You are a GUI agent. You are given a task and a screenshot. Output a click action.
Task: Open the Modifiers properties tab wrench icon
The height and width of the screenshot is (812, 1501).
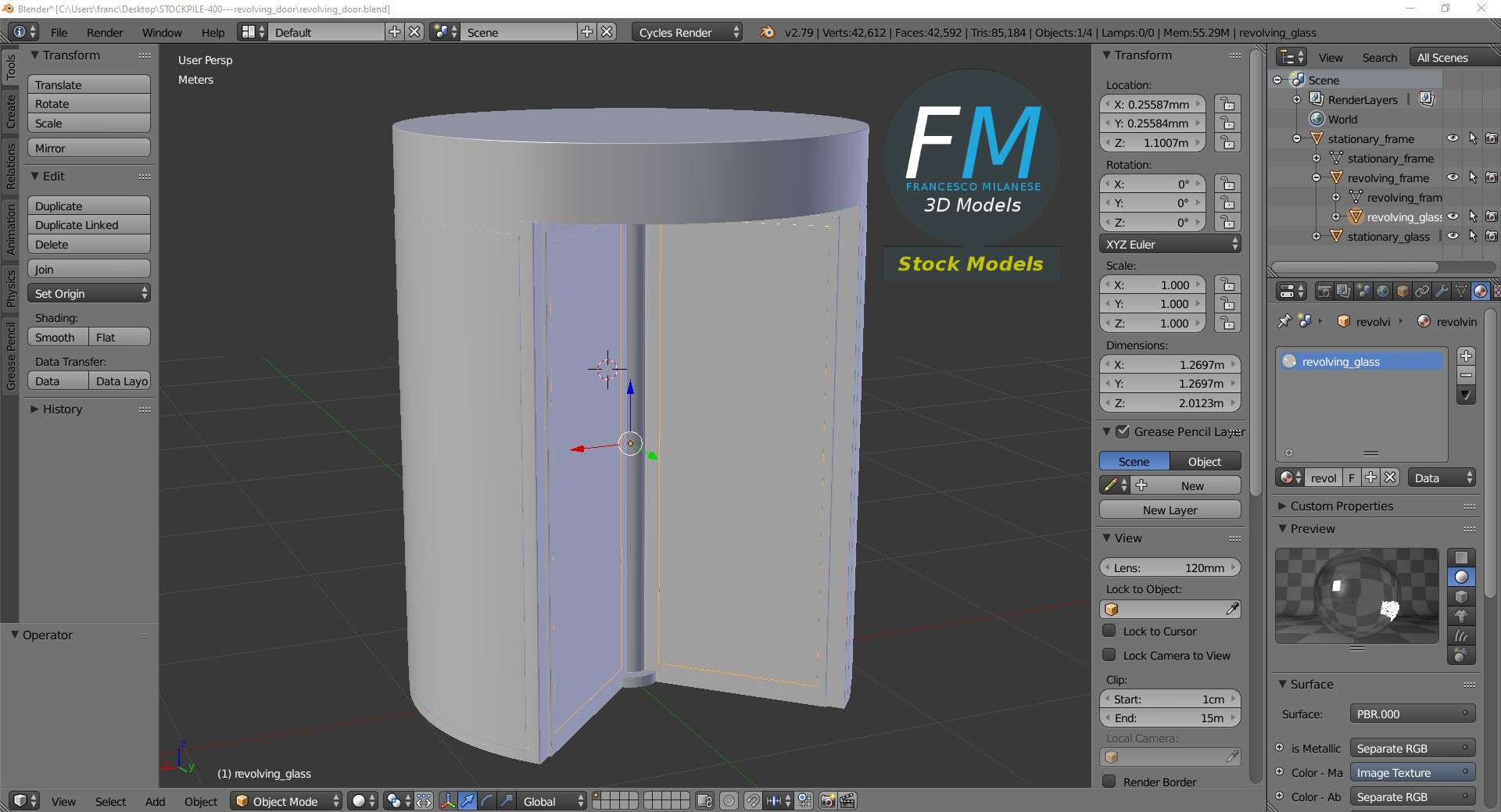[1442, 292]
